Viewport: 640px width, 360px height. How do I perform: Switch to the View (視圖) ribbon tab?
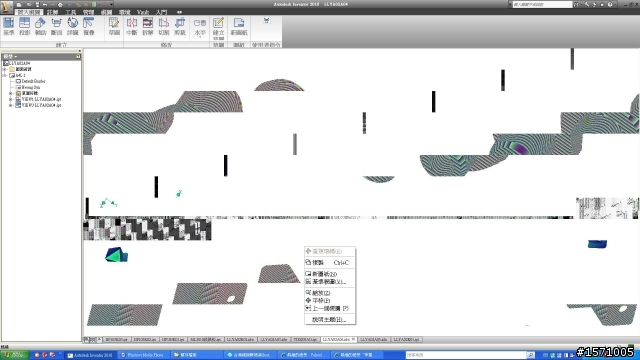107,12
